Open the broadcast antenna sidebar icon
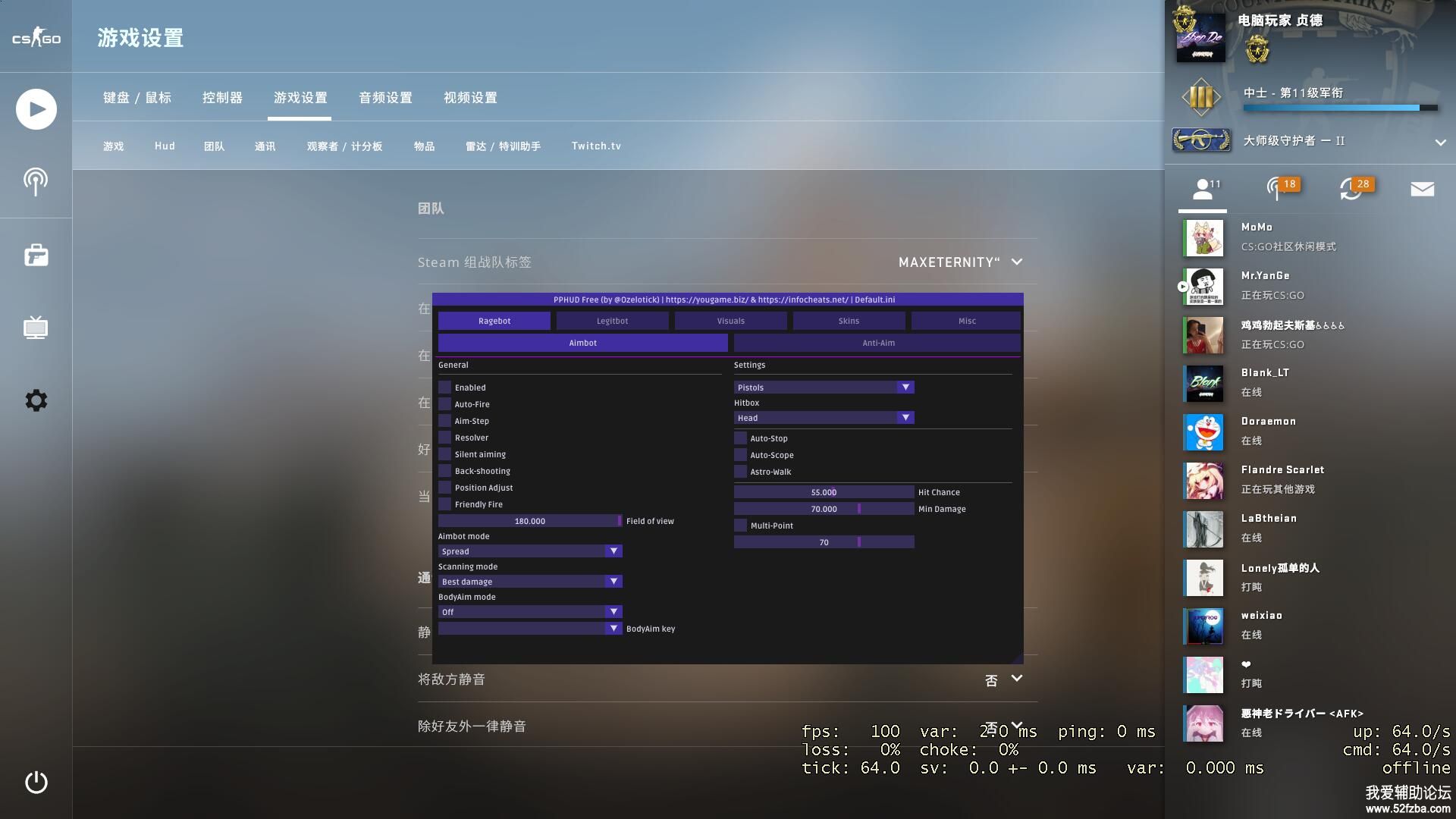The width and height of the screenshot is (1456, 819). pos(36,182)
